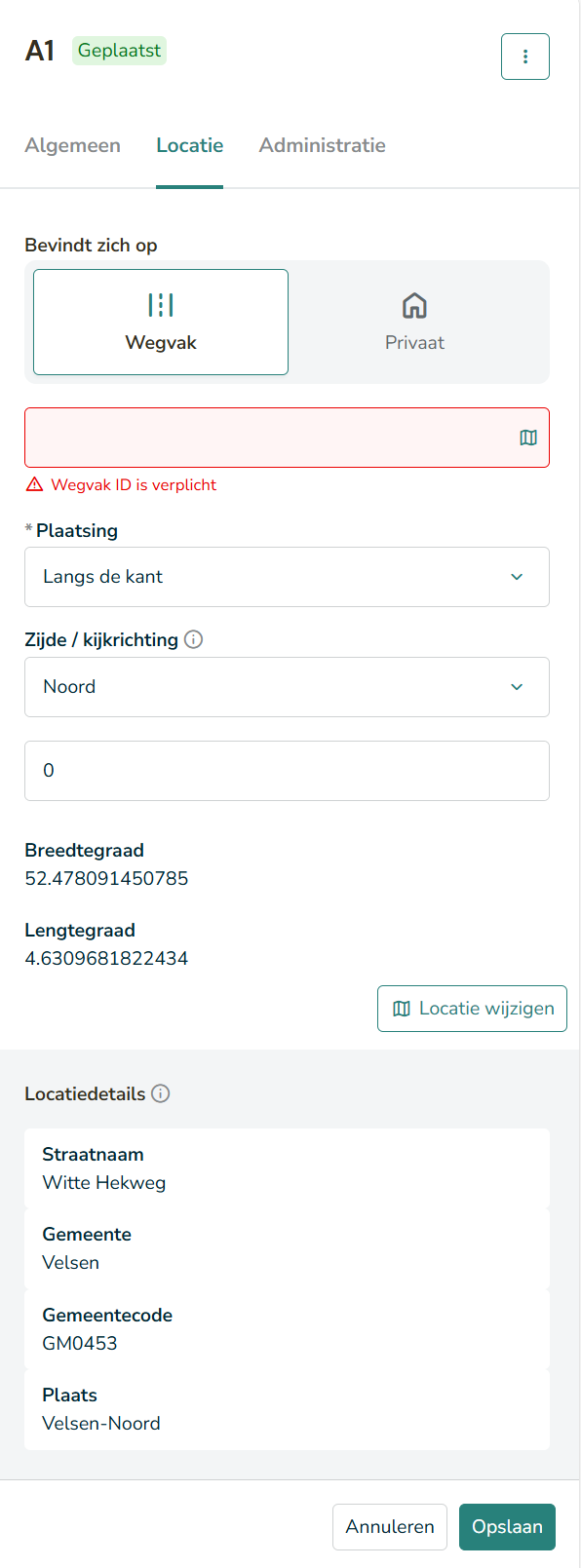Switch to the Administratie tab
The image size is (581, 1568).
coord(323,145)
